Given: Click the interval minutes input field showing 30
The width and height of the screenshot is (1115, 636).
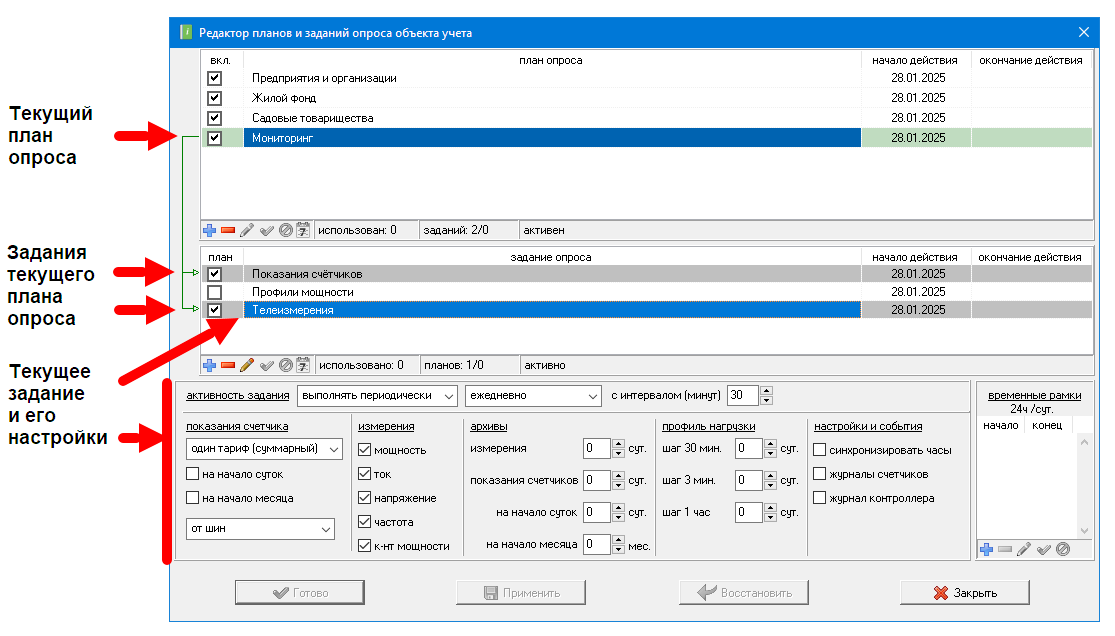Looking at the screenshot, I should pyautogui.click(x=743, y=396).
